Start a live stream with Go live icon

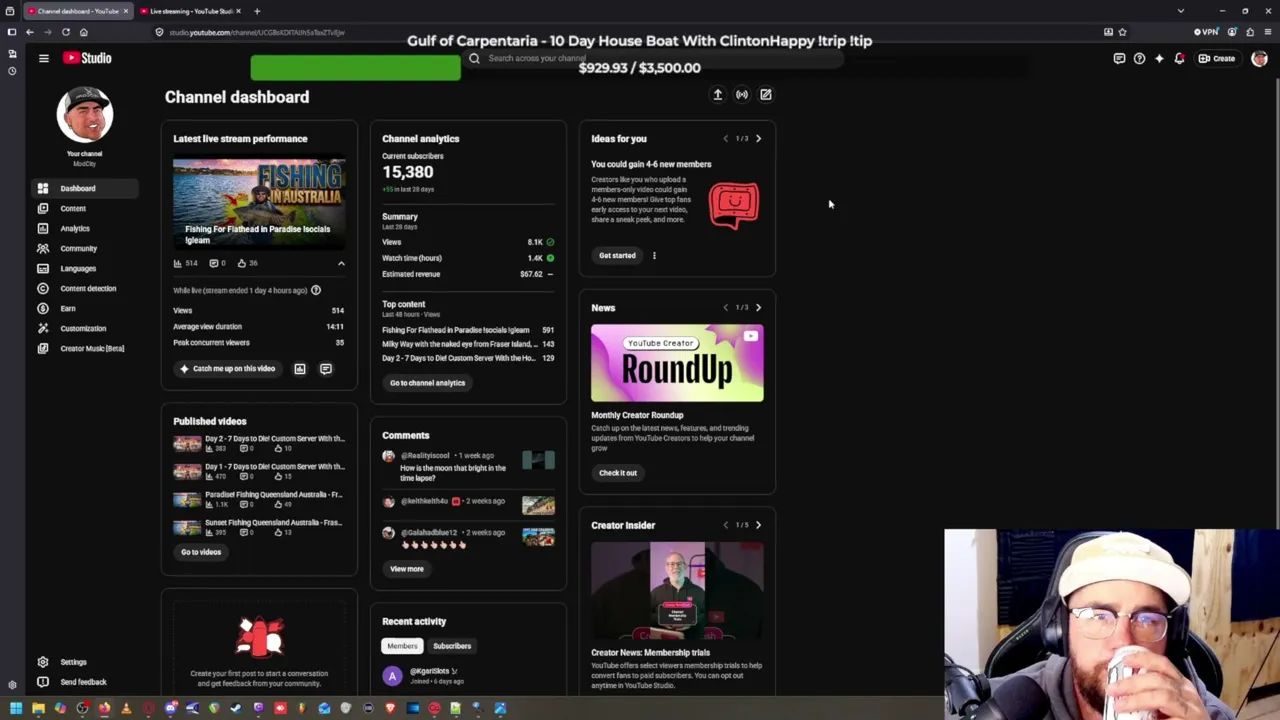(x=742, y=95)
